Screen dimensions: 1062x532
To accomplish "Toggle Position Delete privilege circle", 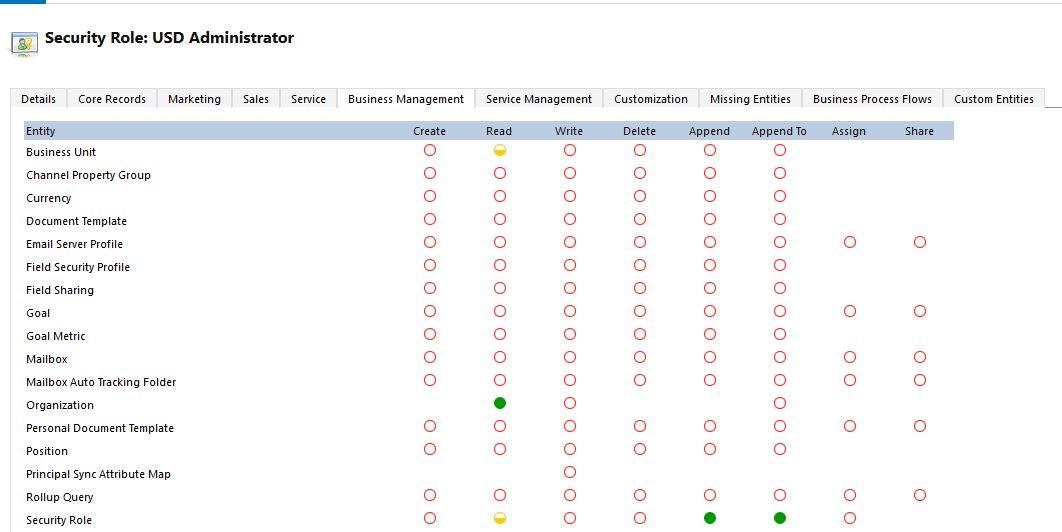I will [640, 449].
